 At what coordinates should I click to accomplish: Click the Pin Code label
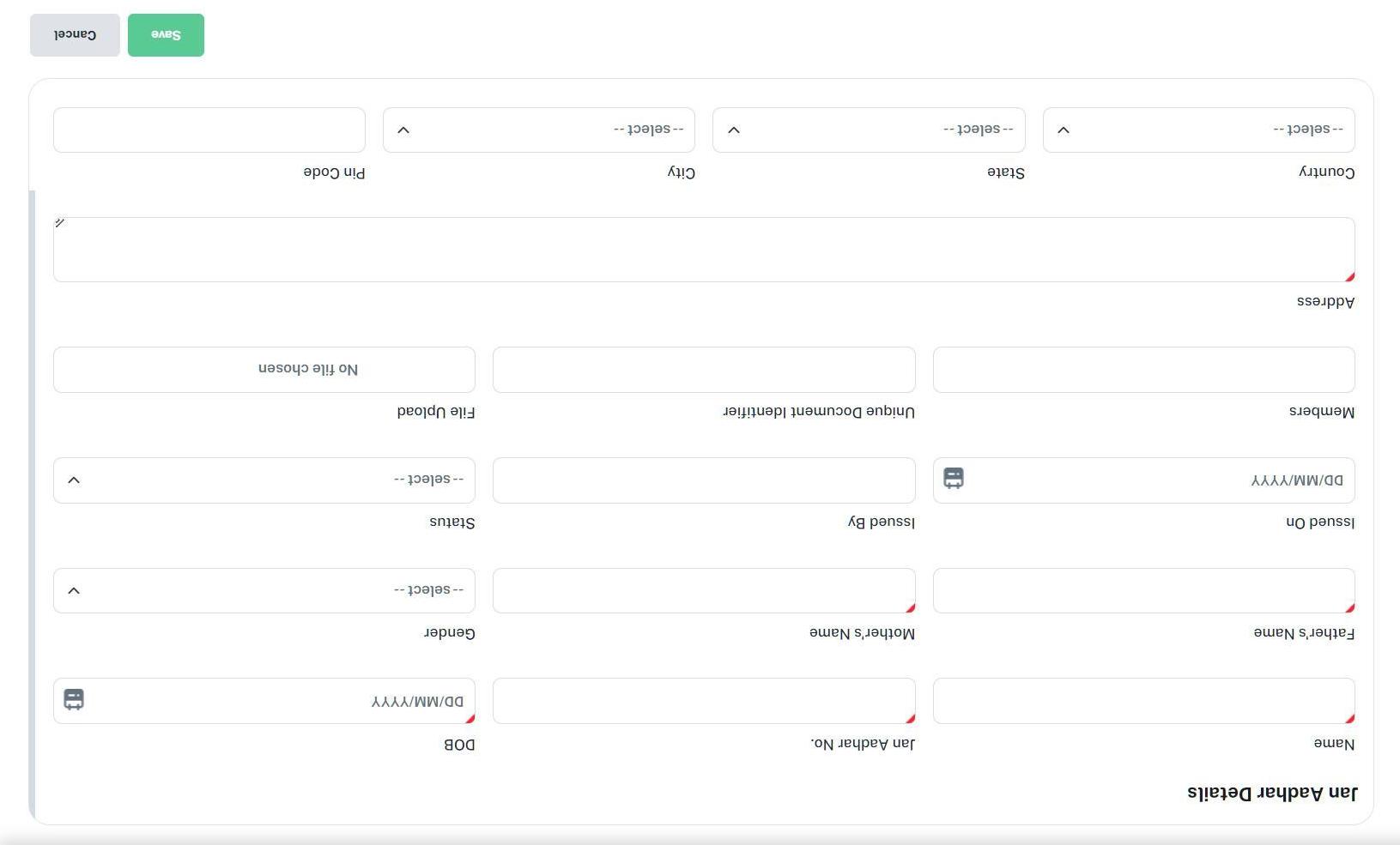point(334,172)
